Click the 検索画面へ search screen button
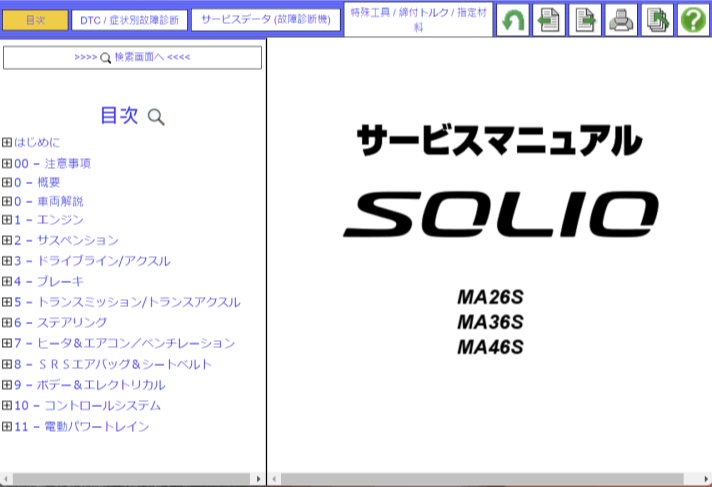This screenshot has height=487, width=712. (x=132, y=57)
